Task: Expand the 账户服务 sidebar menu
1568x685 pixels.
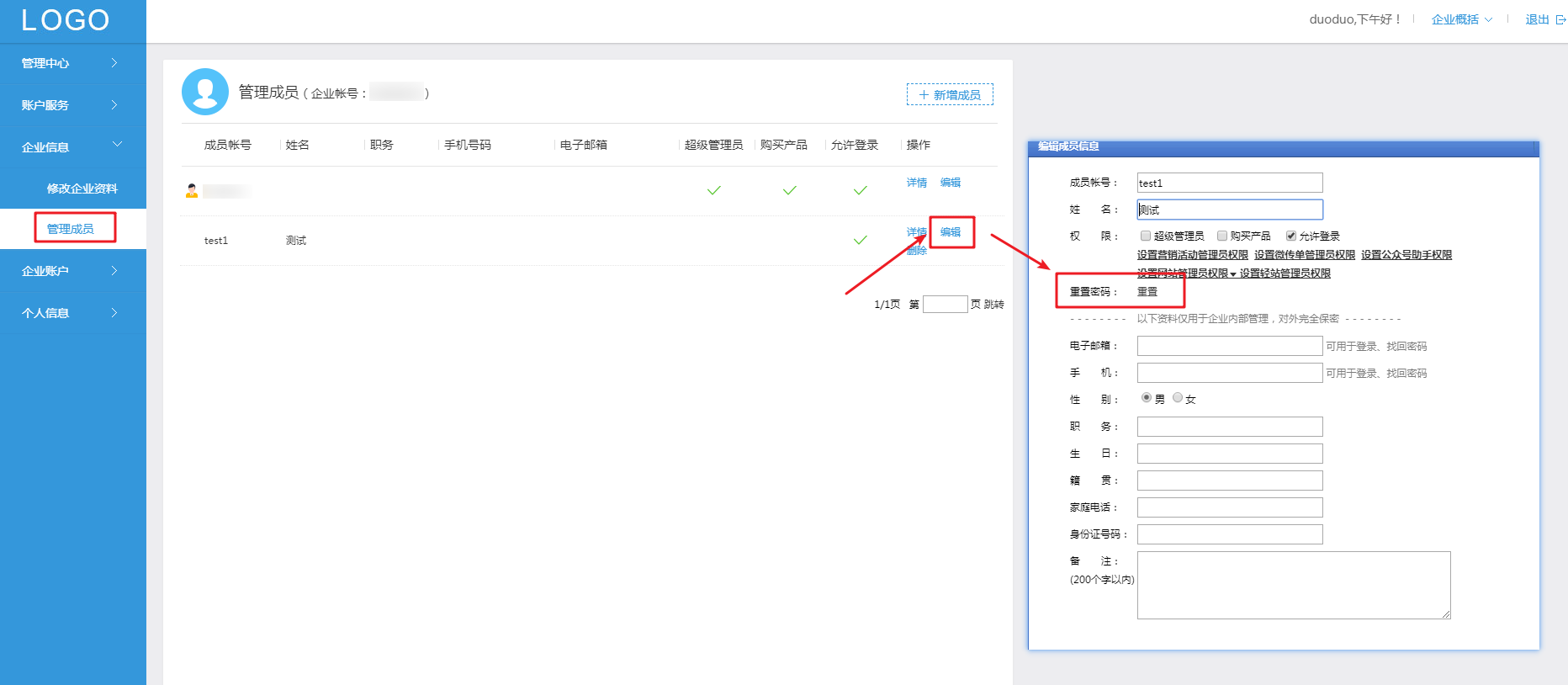Action: click(73, 105)
